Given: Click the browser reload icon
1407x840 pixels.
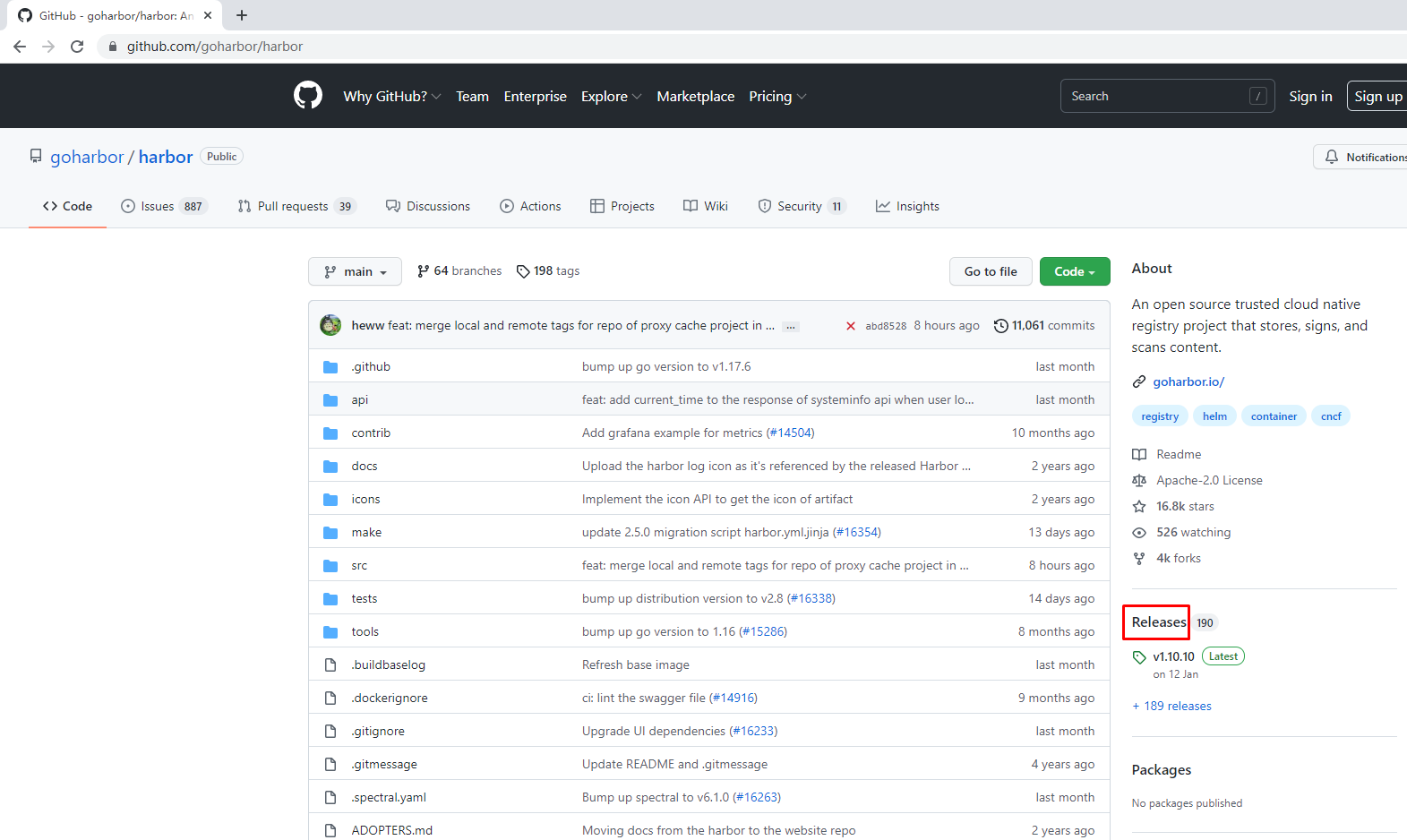Looking at the screenshot, I should click(77, 47).
